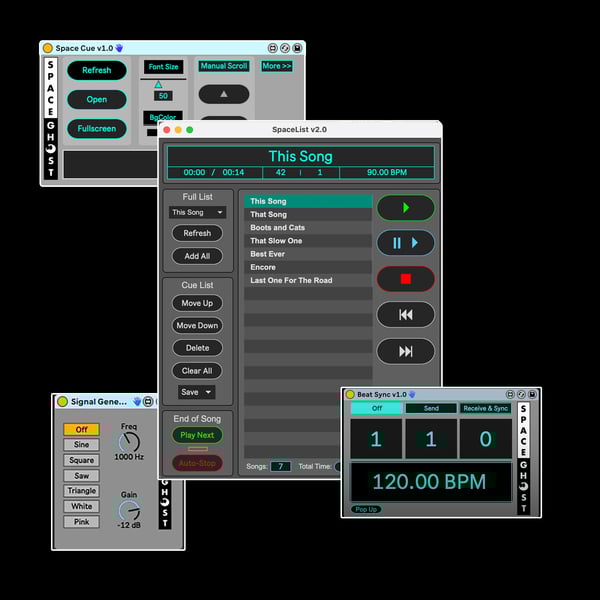Click the first icon on Space Cue title bar right
The height and width of the screenshot is (600, 600).
click(x=272, y=48)
